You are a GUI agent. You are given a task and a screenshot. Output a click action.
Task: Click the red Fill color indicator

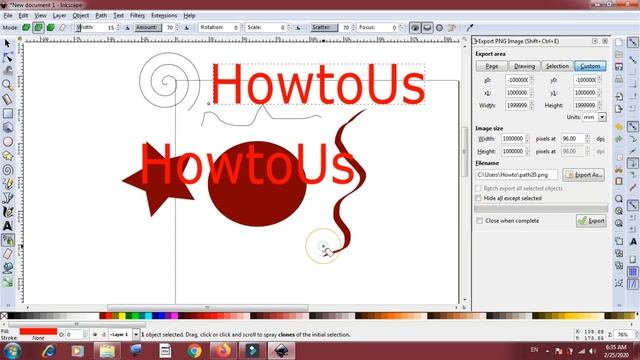pos(38,331)
